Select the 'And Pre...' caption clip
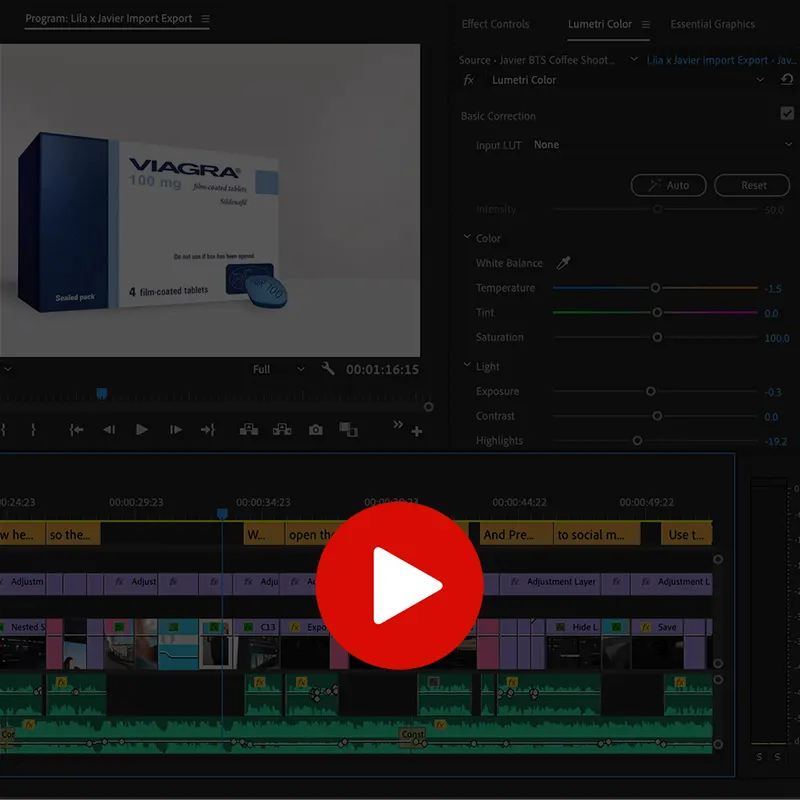 (516, 534)
